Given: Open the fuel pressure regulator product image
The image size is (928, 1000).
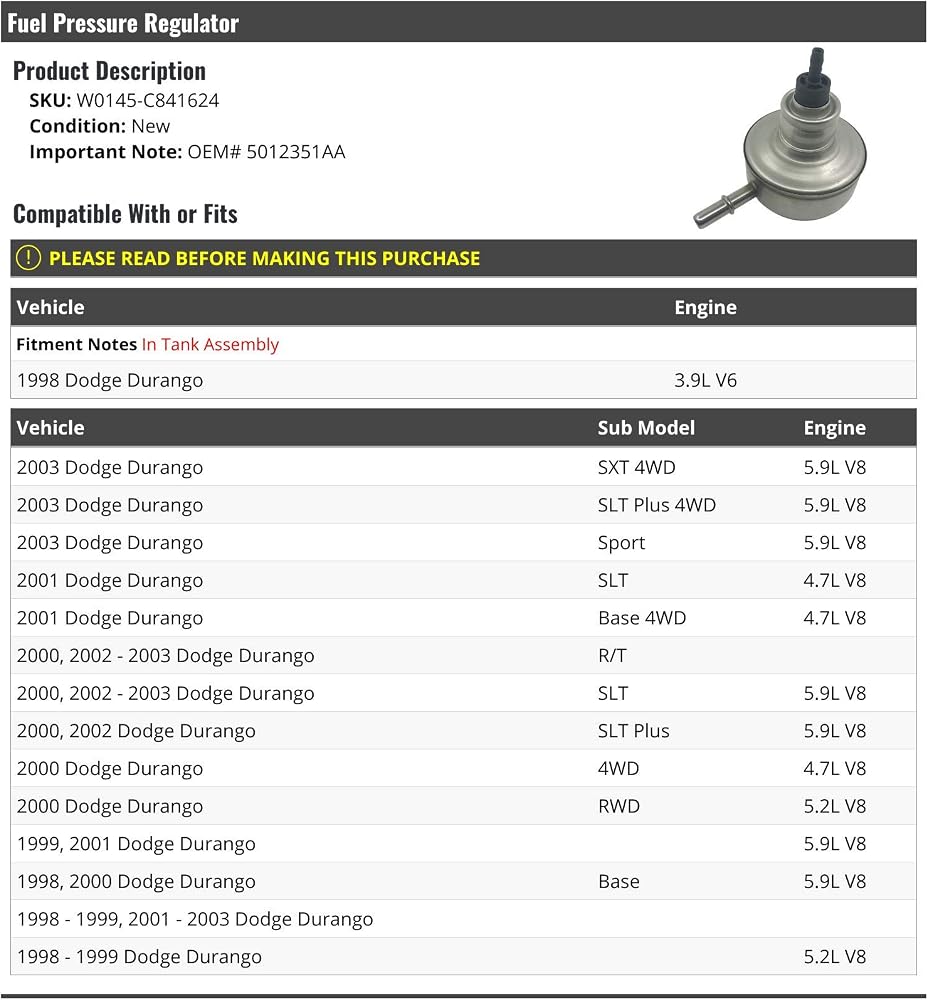Looking at the screenshot, I should point(781,138).
